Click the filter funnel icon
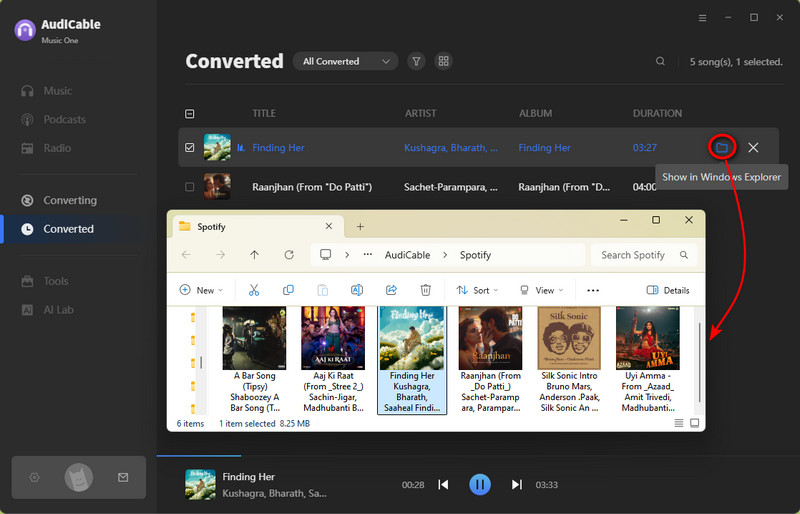This screenshot has height=514, width=800. tap(416, 61)
